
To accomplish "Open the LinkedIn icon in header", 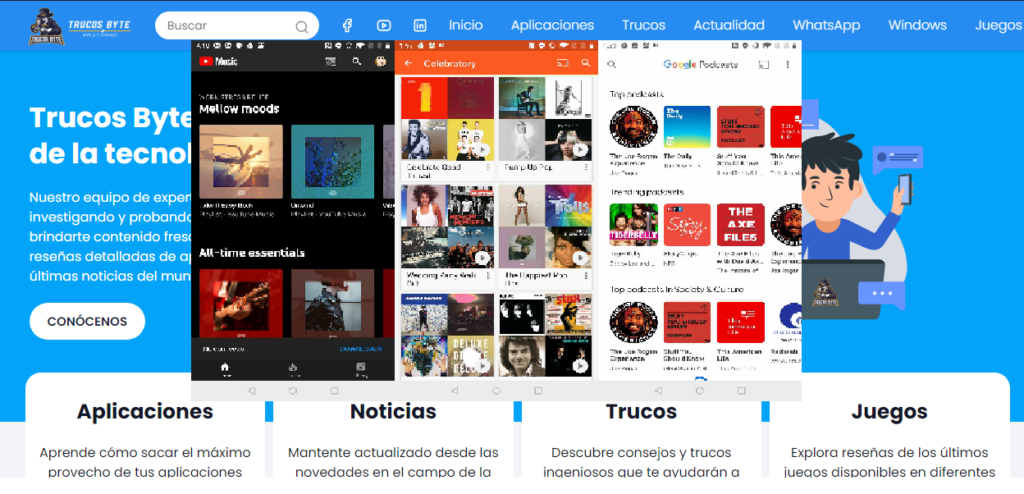I will tap(420, 25).
